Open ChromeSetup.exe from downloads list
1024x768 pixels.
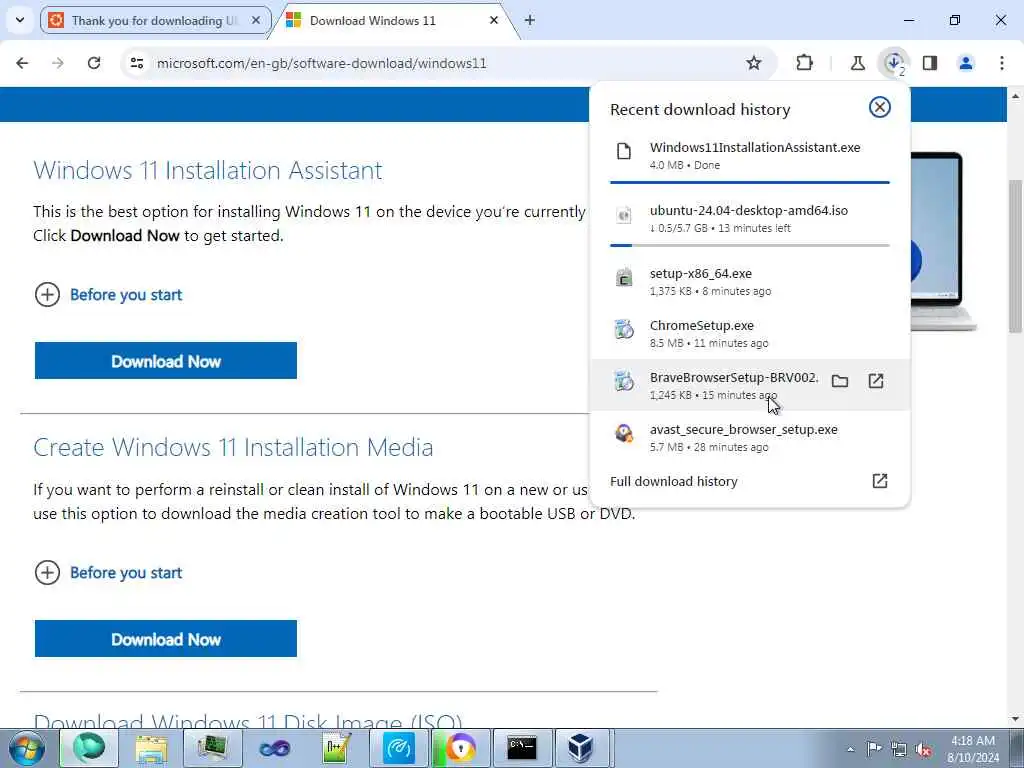pyautogui.click(x=750, y=333)
